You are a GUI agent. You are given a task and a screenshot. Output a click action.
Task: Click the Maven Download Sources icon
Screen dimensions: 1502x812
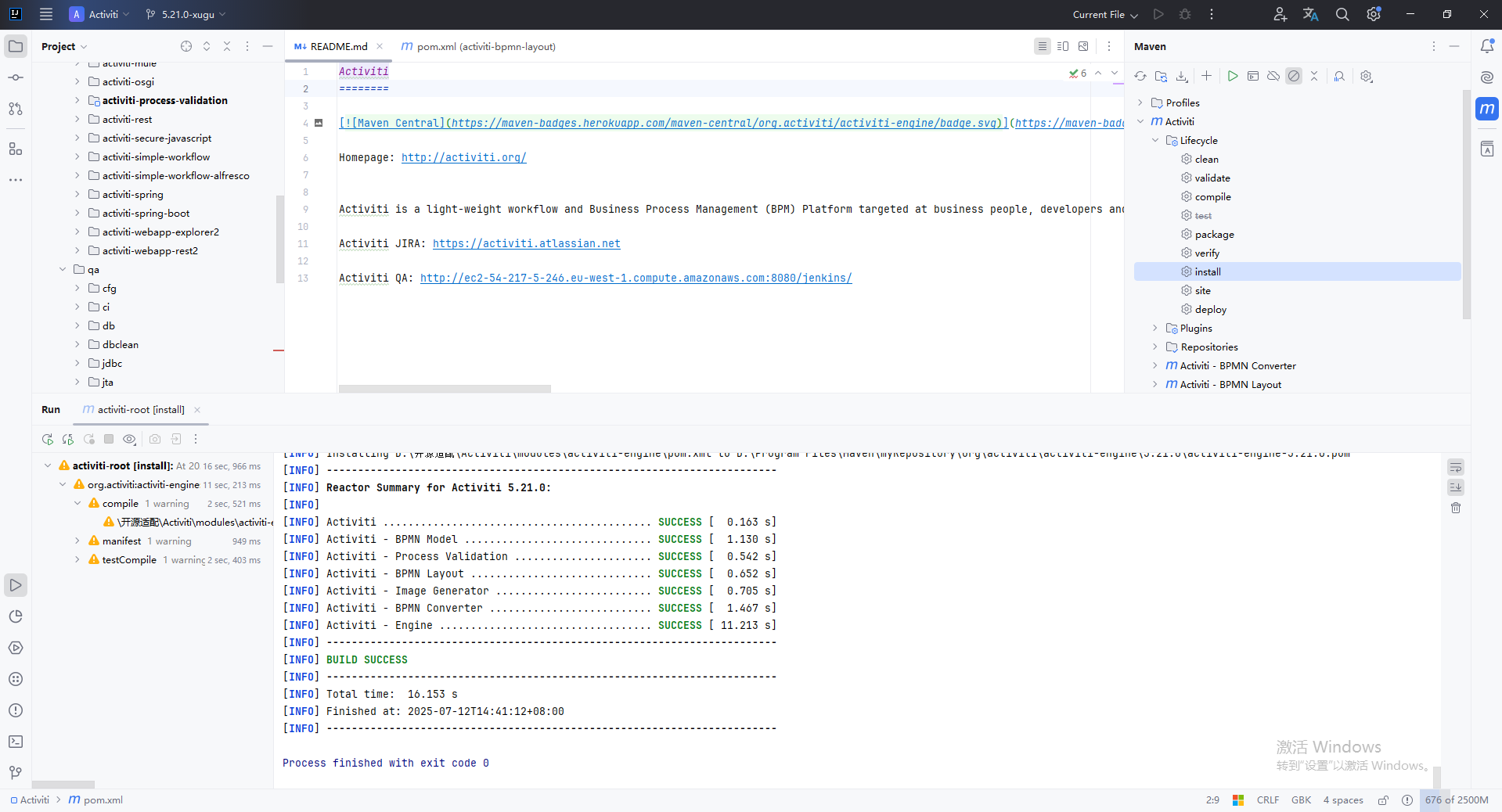[1182, 77]
